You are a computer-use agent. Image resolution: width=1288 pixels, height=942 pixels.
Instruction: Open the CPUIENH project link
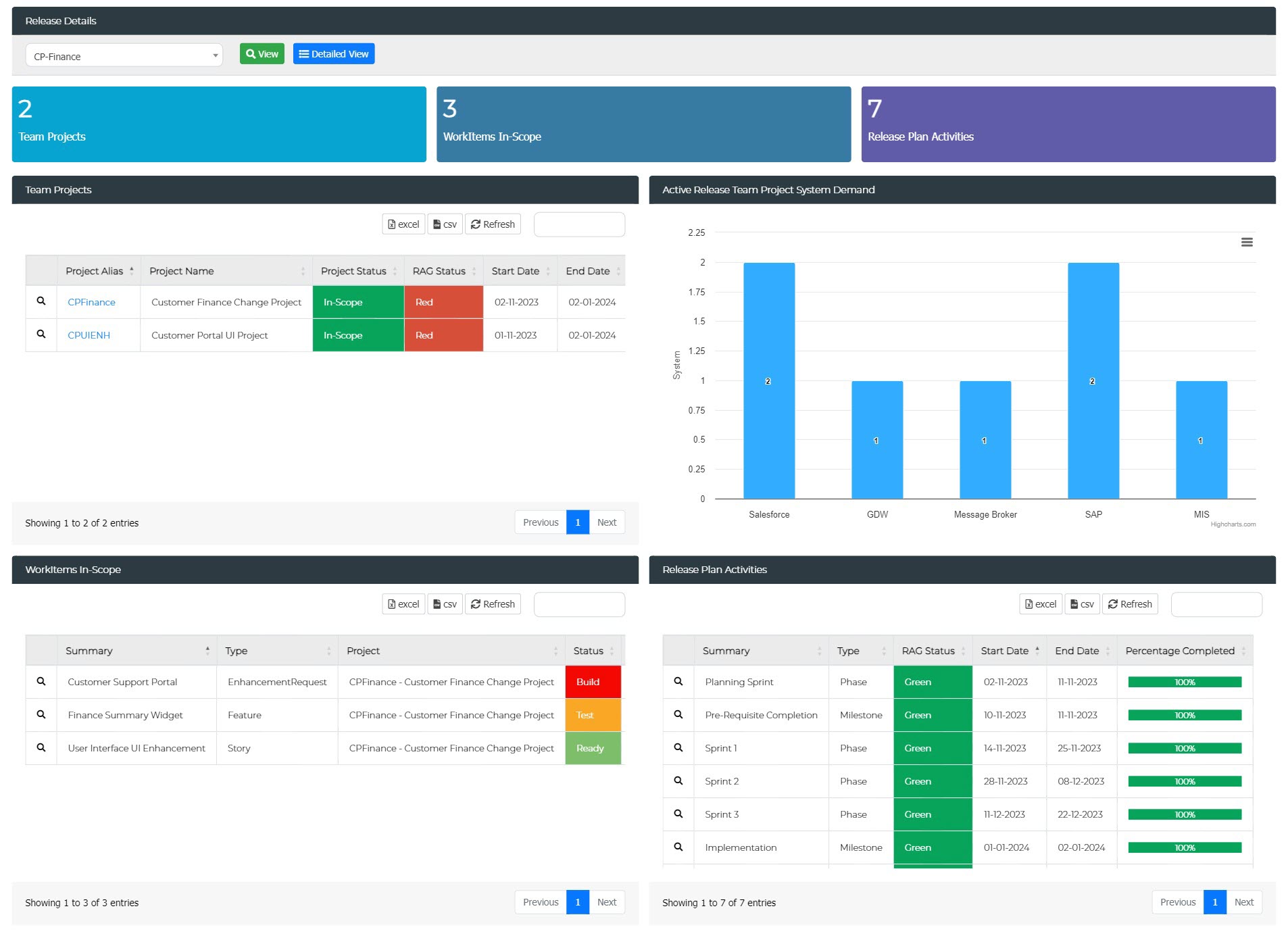tap(89, 335)
